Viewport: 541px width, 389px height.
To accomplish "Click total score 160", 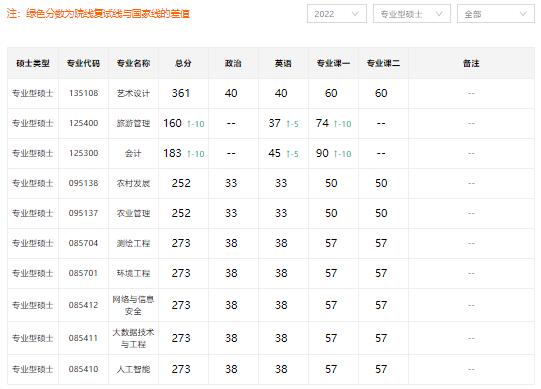I will [x=172, y=123].
